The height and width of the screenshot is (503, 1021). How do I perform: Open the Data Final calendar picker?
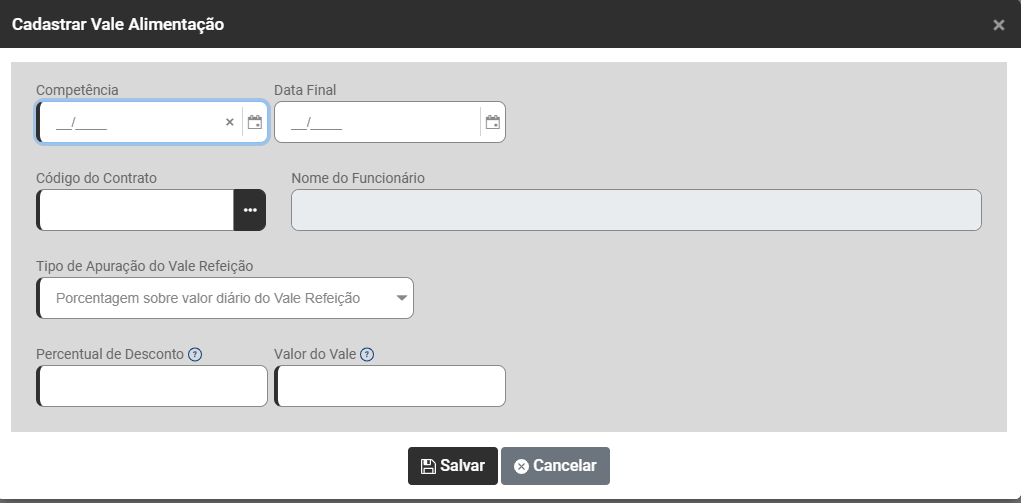tap(492, 122)
